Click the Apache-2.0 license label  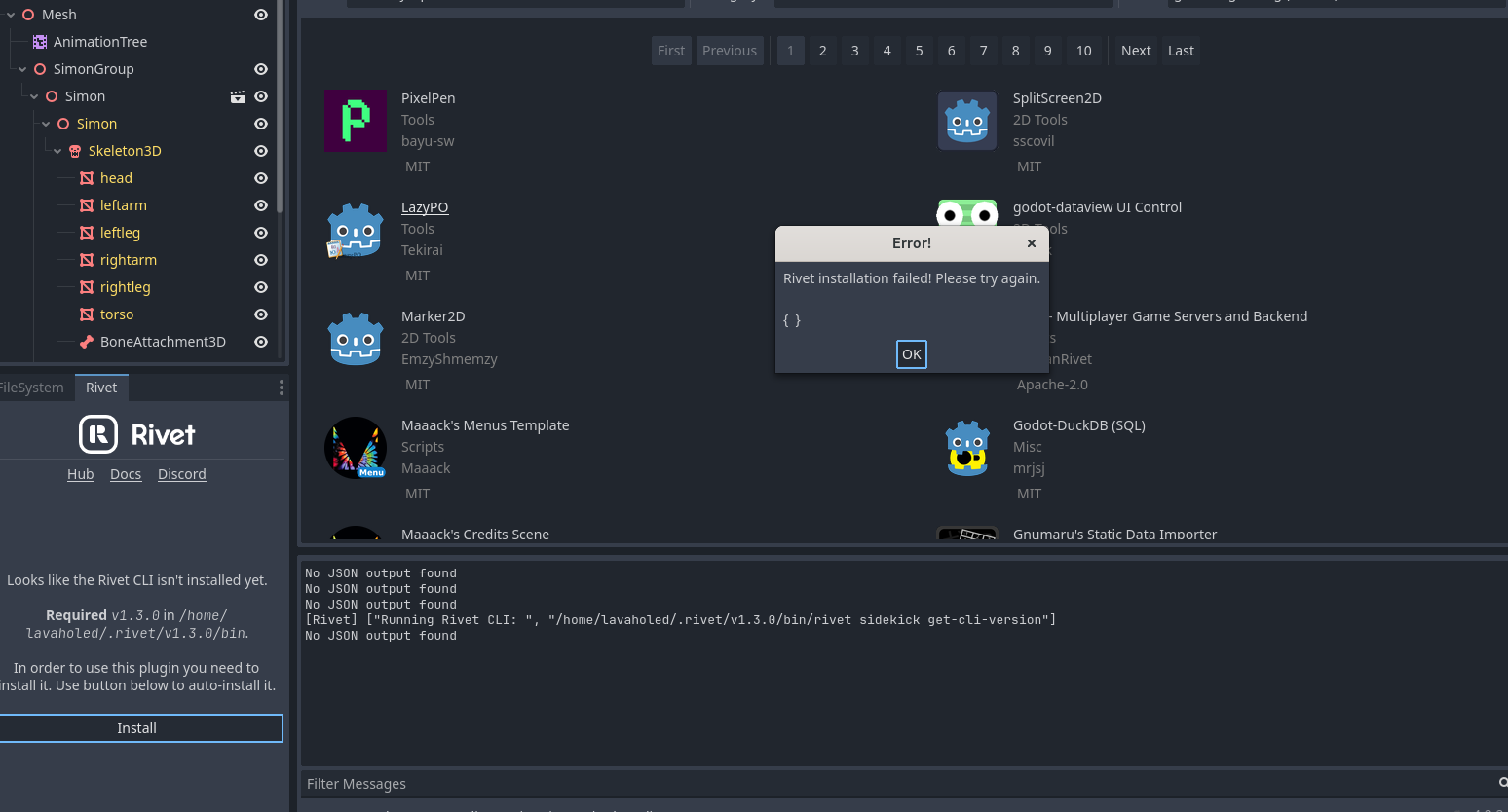pos(1052,385)
